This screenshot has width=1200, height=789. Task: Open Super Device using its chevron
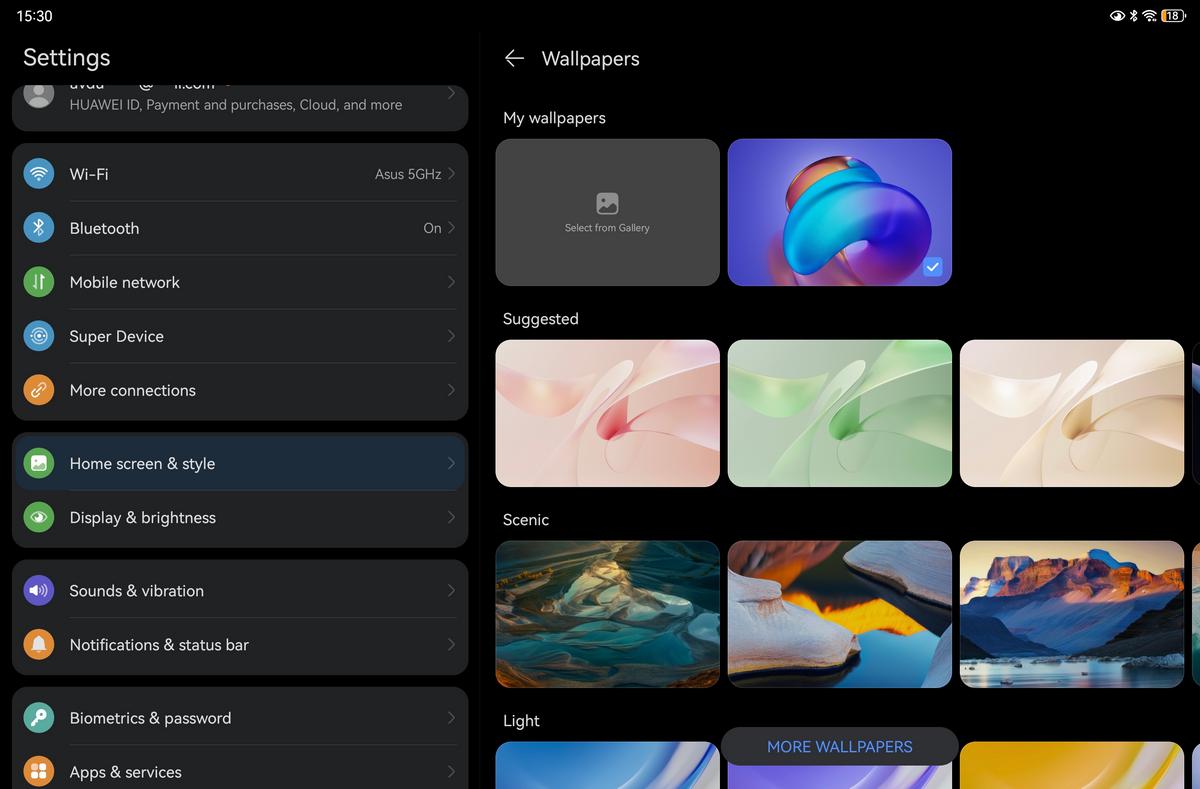click(451, 336)
